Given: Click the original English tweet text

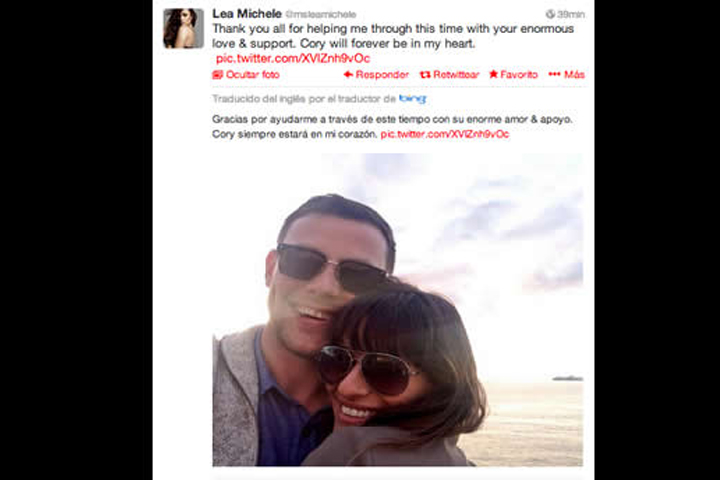Looking at the screenshot, I should tap(393, 36).
